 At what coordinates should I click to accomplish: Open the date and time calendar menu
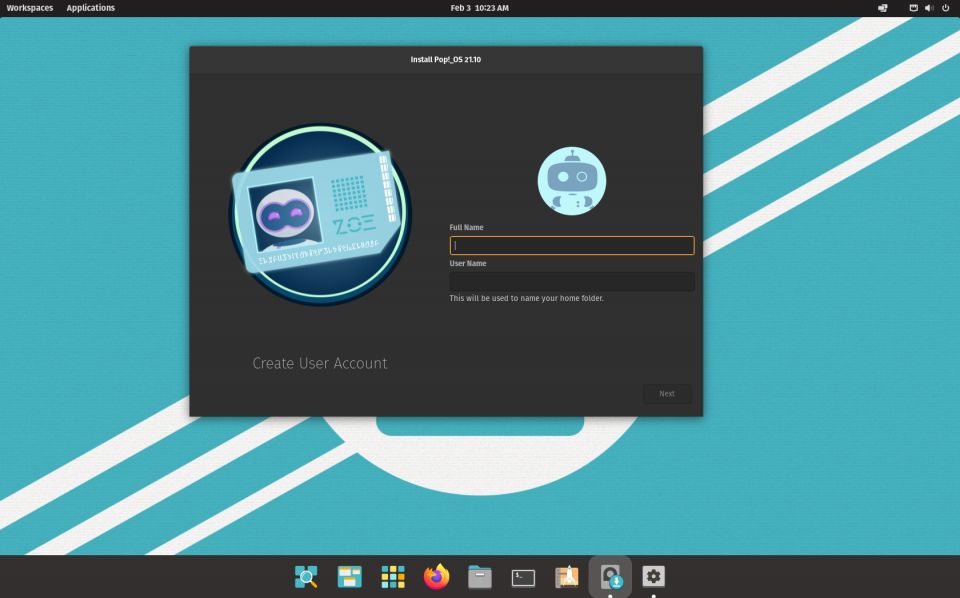pyautogui.click(x=479, y=8)
